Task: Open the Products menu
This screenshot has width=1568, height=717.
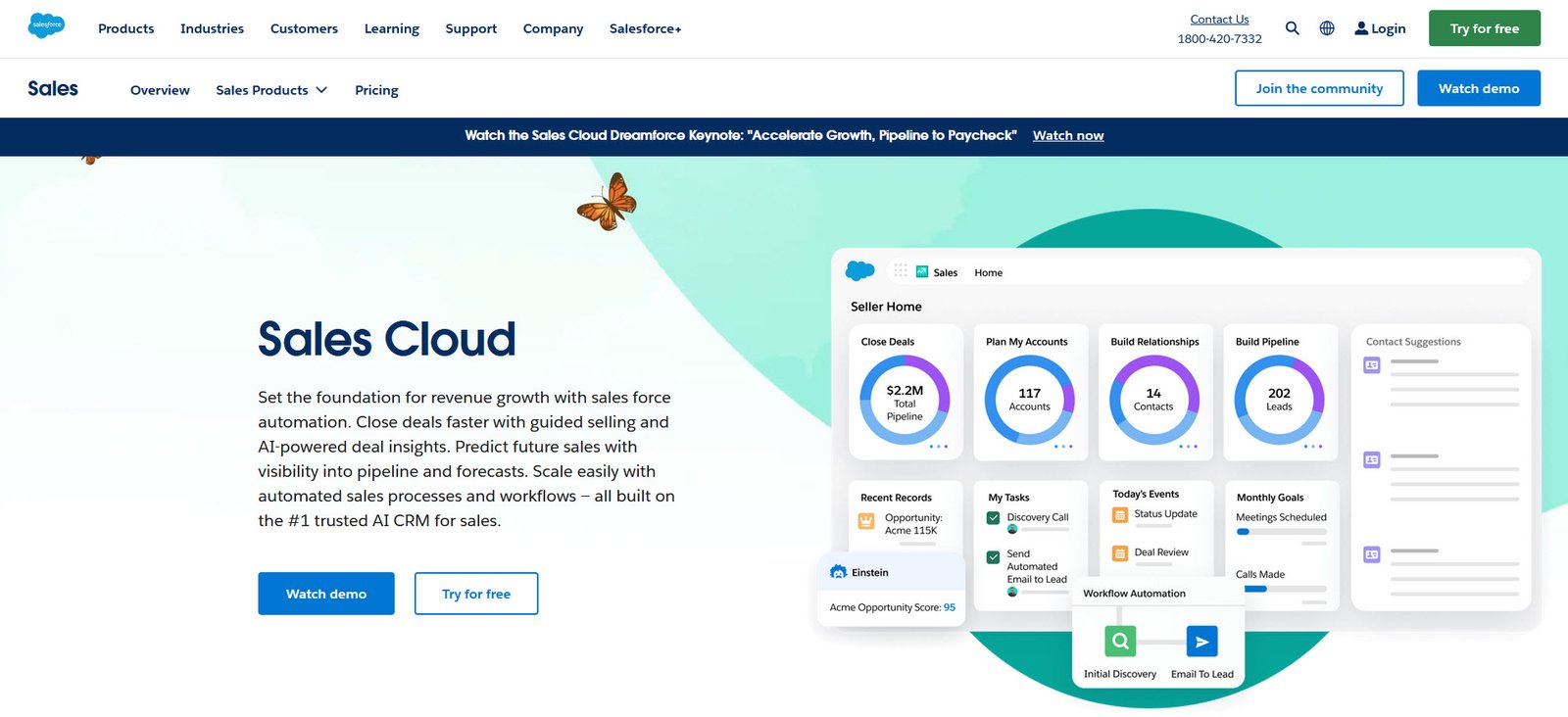Action: point(126,28)
